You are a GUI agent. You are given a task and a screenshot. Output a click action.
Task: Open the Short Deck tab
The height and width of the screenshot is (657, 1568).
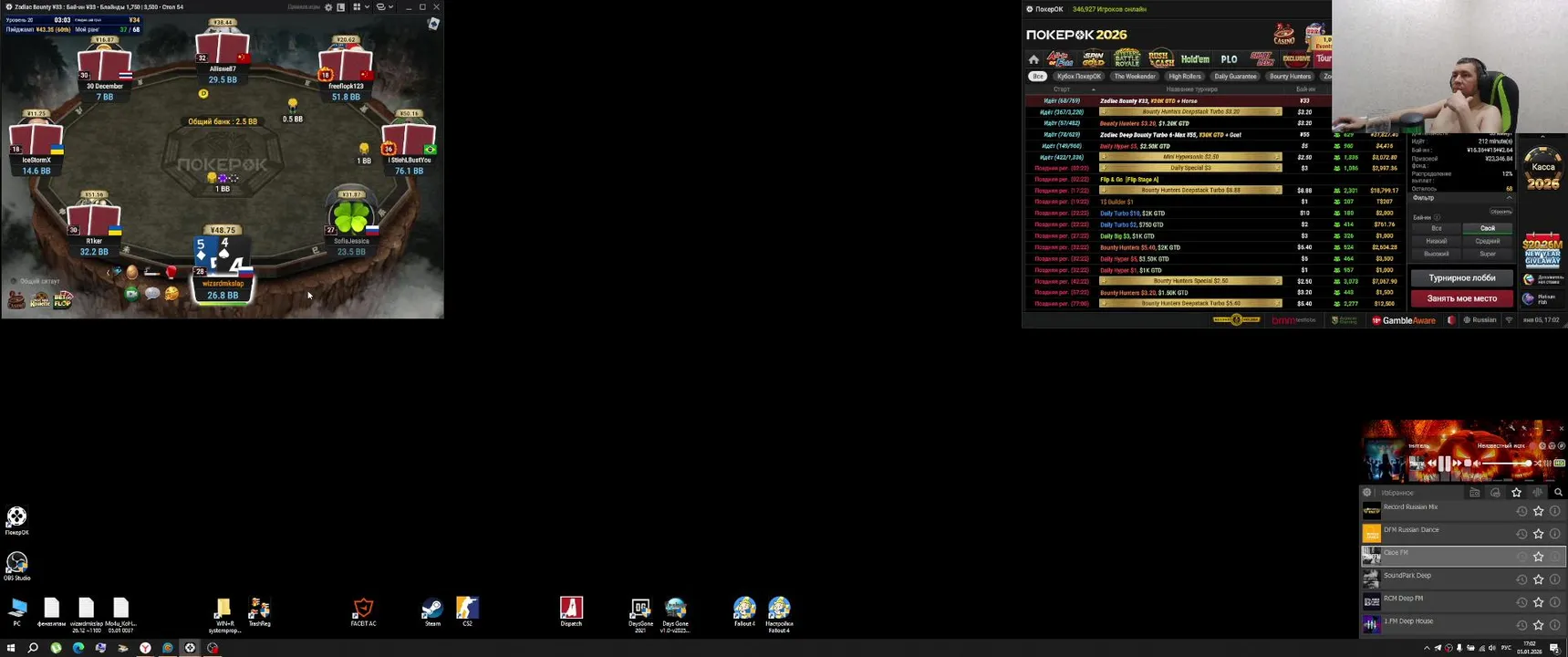coord(1262,59)
